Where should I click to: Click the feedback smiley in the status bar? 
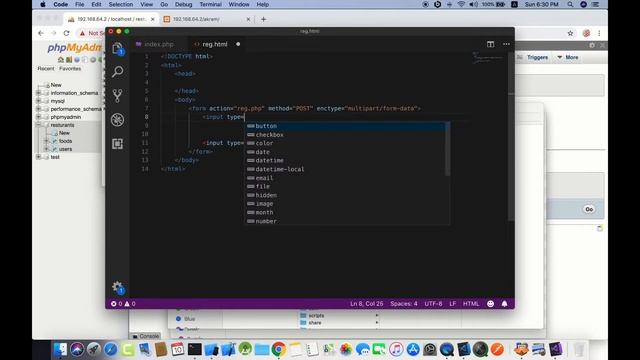491,304
